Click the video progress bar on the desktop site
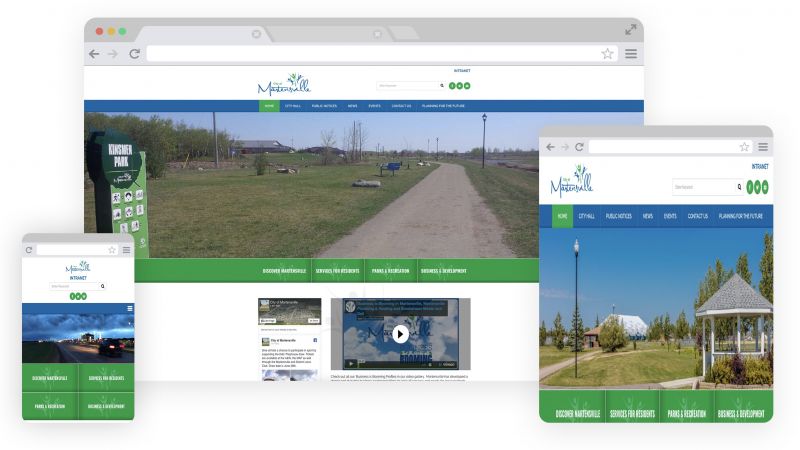Screen dimensions: 800x450 [390, 364]
